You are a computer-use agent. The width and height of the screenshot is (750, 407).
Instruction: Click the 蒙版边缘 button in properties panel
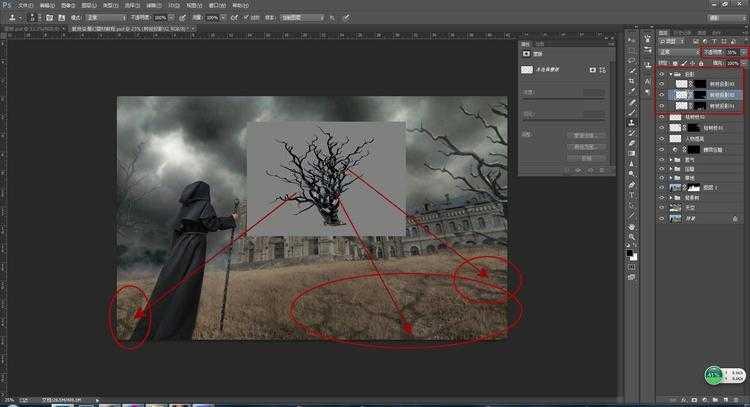pyautogui.click(x=587, y=134)
